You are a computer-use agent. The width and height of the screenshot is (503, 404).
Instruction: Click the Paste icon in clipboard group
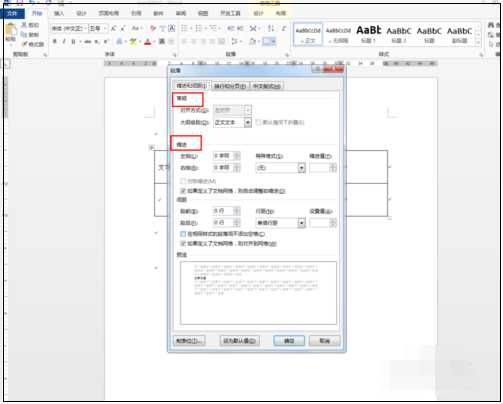11,32
